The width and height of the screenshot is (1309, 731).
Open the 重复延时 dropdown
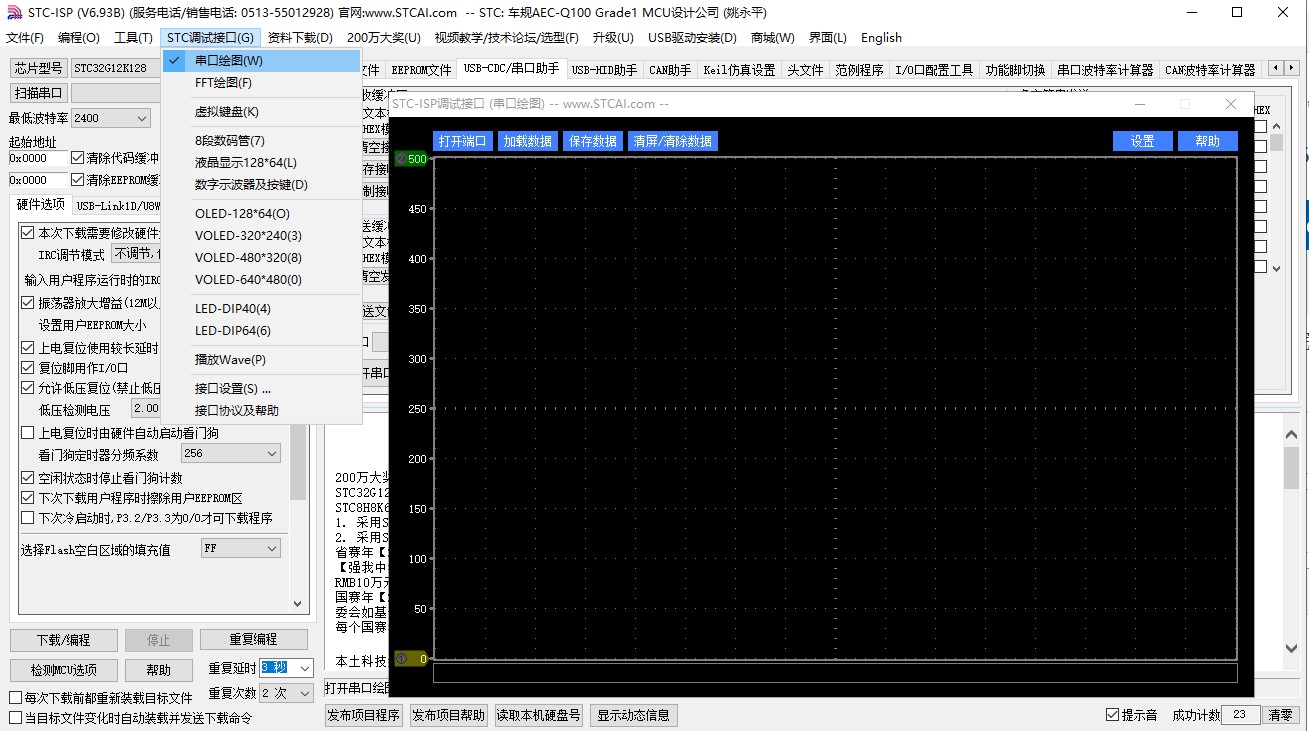(305, 668)
